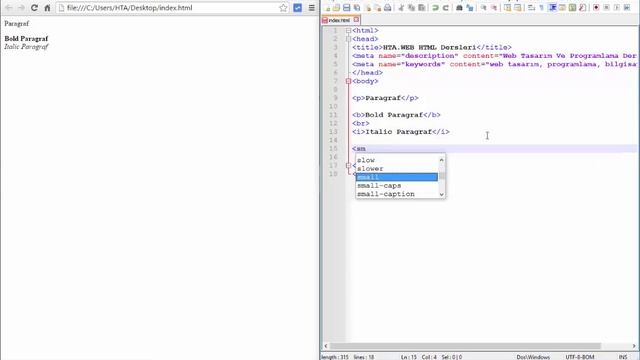Screen dimensions: 640x360
Task: Click the Paste toolbar icon
Action: click(x=421, y=8)
